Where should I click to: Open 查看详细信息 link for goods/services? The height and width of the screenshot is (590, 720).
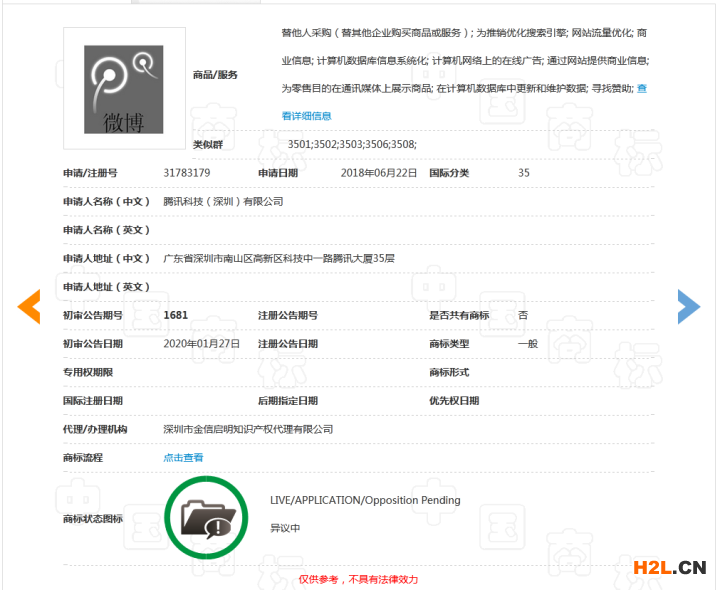306,116
